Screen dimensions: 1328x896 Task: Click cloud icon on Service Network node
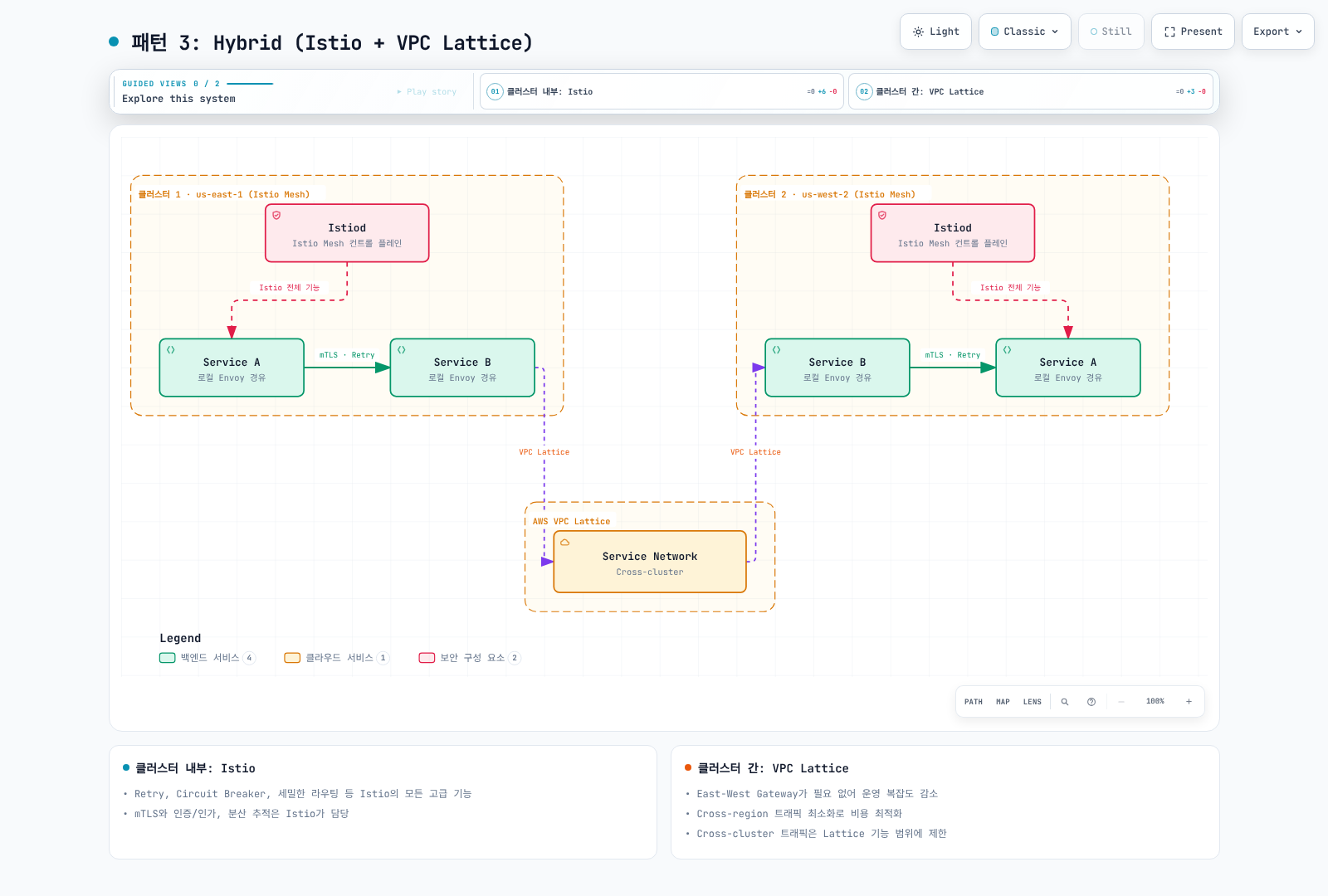pos(565,543)
